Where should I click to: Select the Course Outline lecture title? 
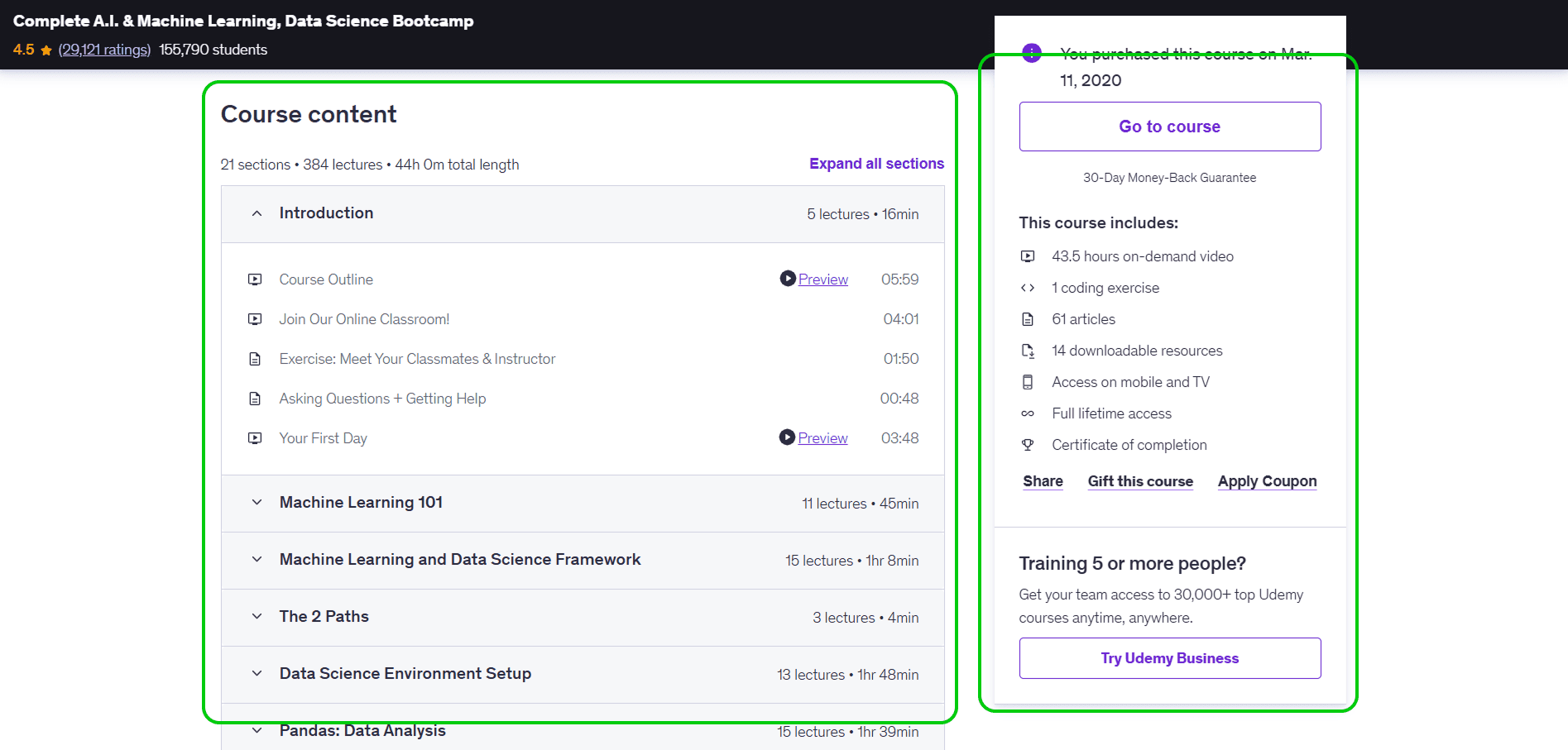(326, 279)
